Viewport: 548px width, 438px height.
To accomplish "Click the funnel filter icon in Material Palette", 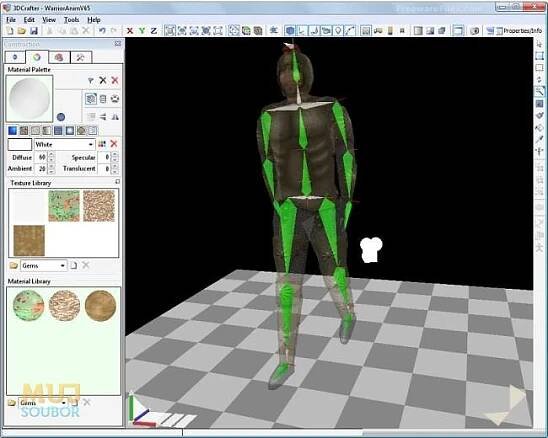I will point(91,81).
